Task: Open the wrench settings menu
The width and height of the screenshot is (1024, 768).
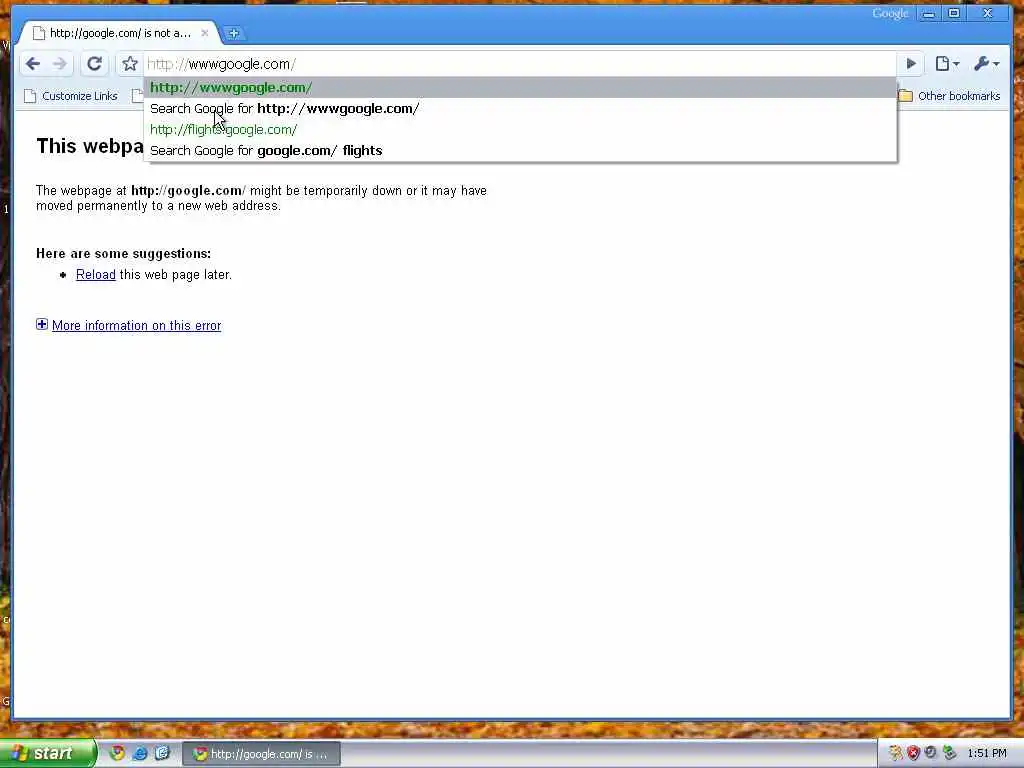Action: 986,63
